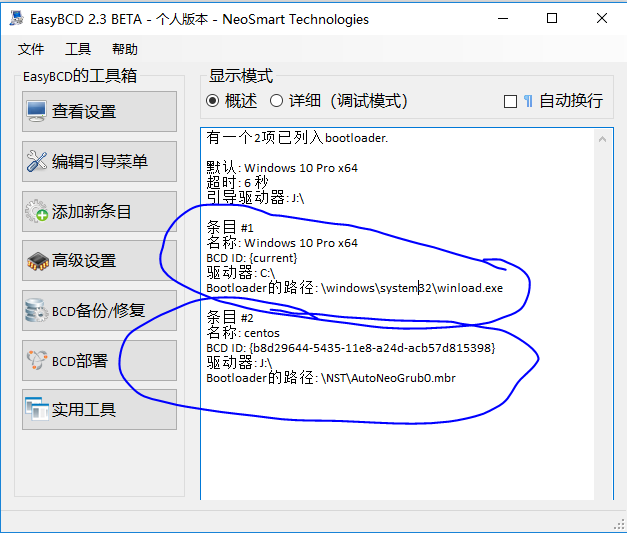Click the BCD ID {b8d29644-...} text
627x533 pixels.
point(372,348)
